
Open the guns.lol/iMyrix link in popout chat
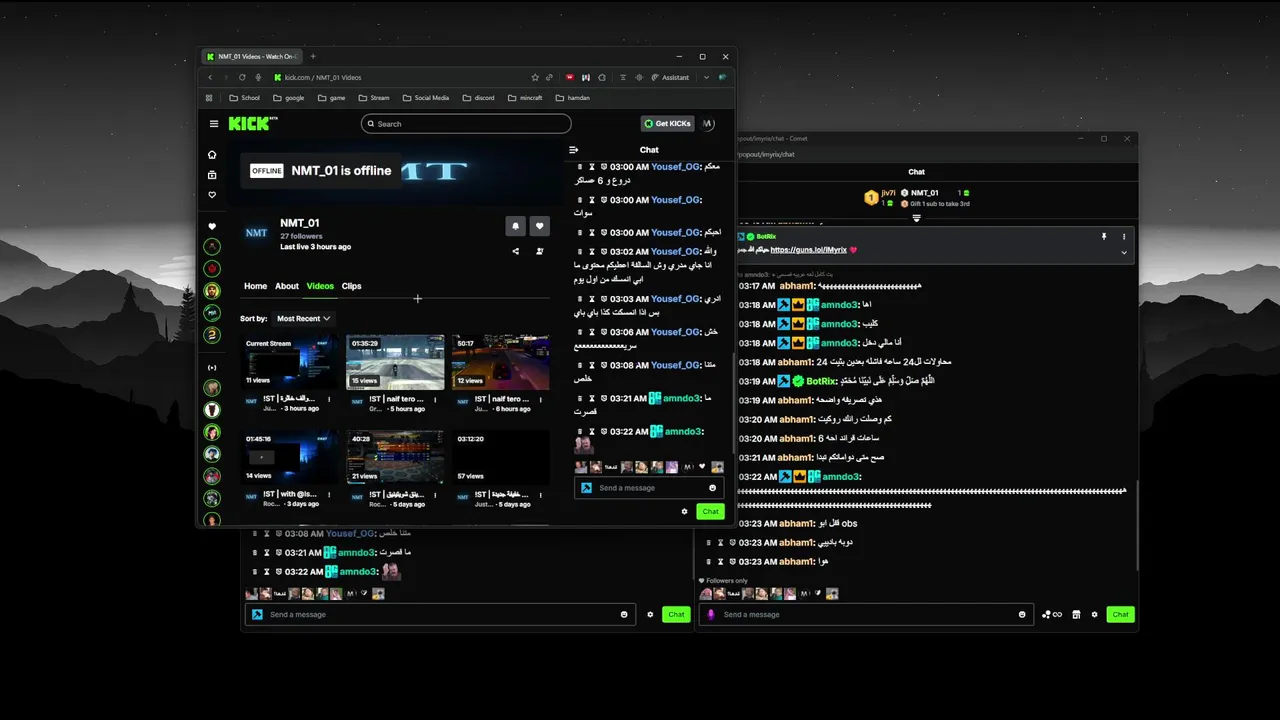click(x=808, y=250)
